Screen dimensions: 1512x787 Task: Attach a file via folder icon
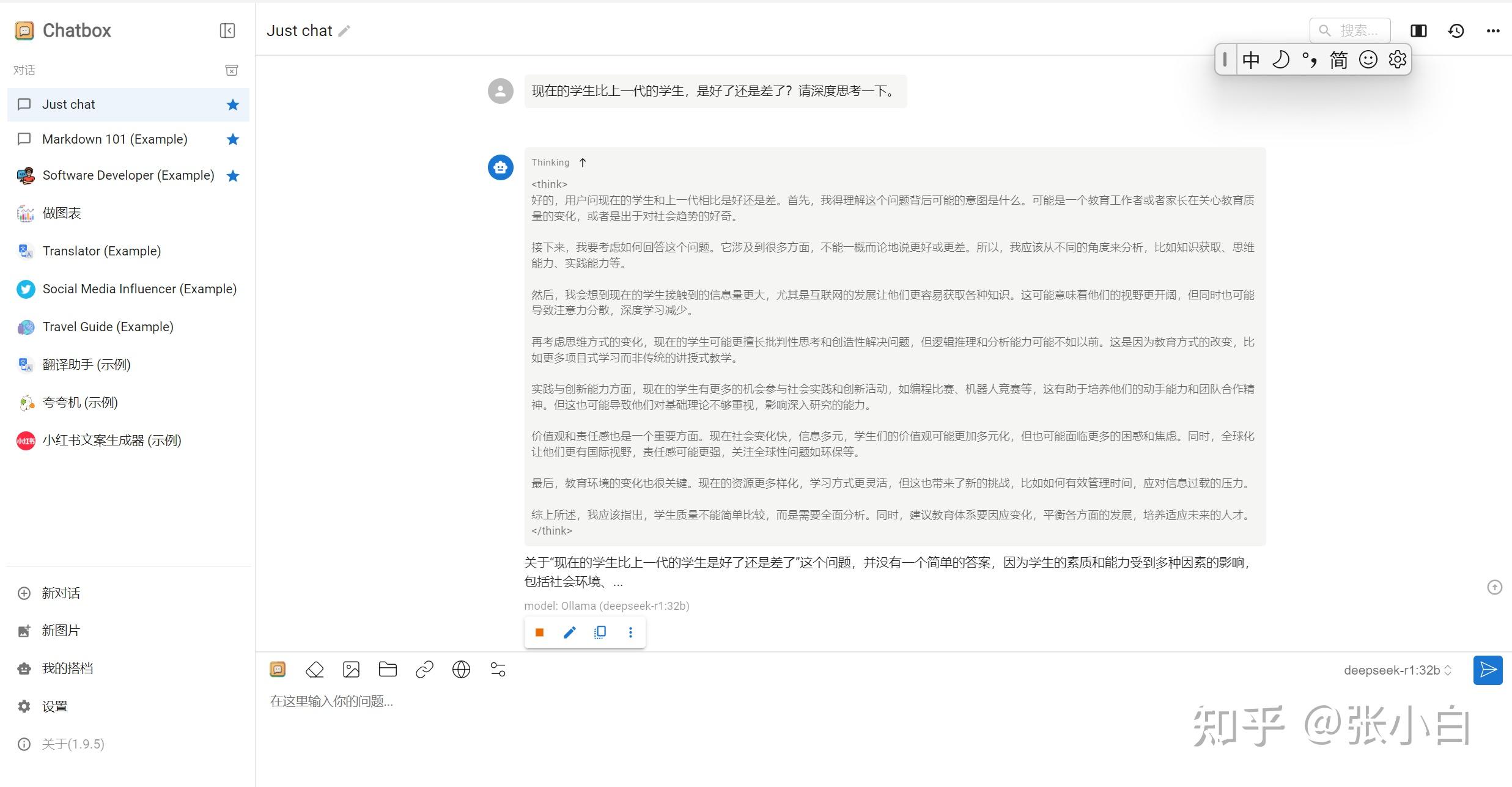(388, 670)
